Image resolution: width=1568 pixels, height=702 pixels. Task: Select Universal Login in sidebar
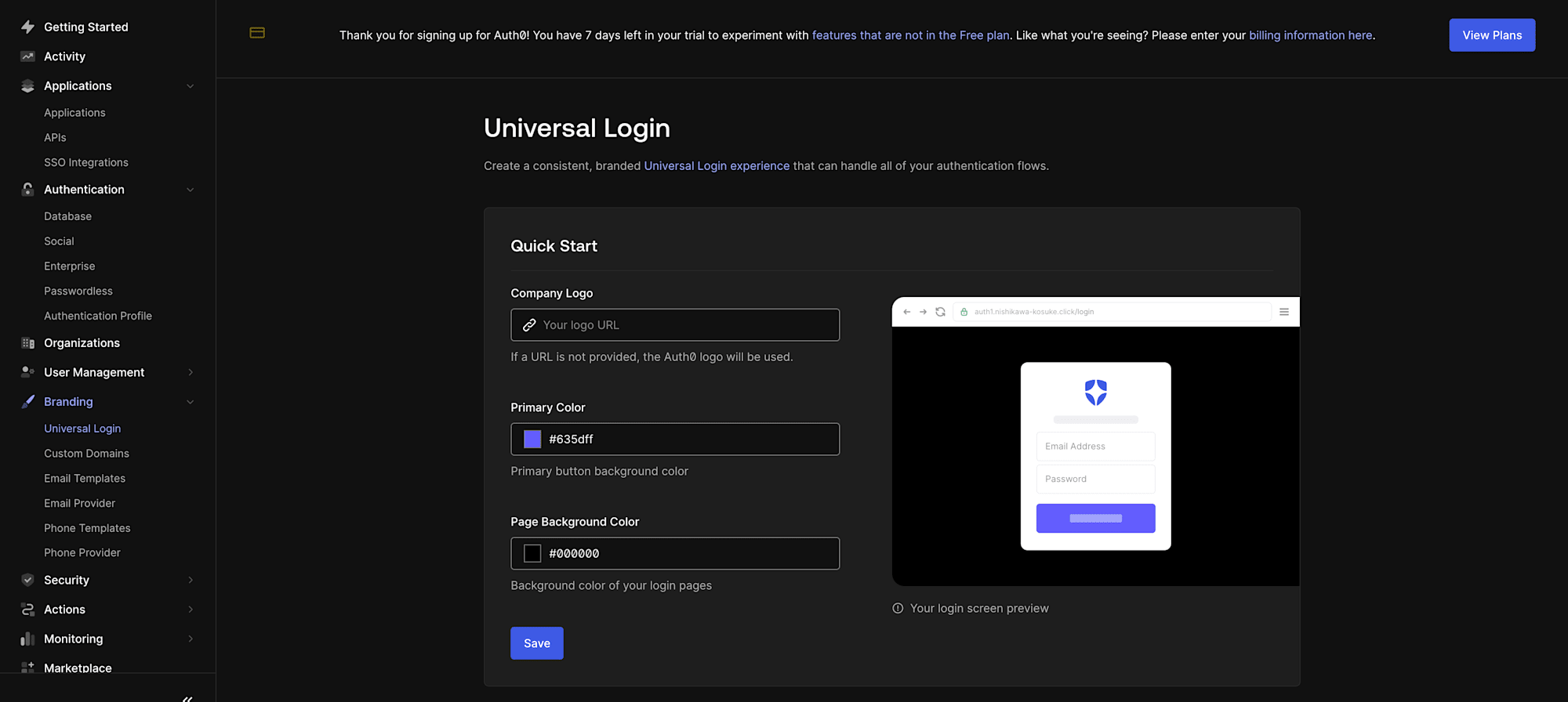point(82,429)
